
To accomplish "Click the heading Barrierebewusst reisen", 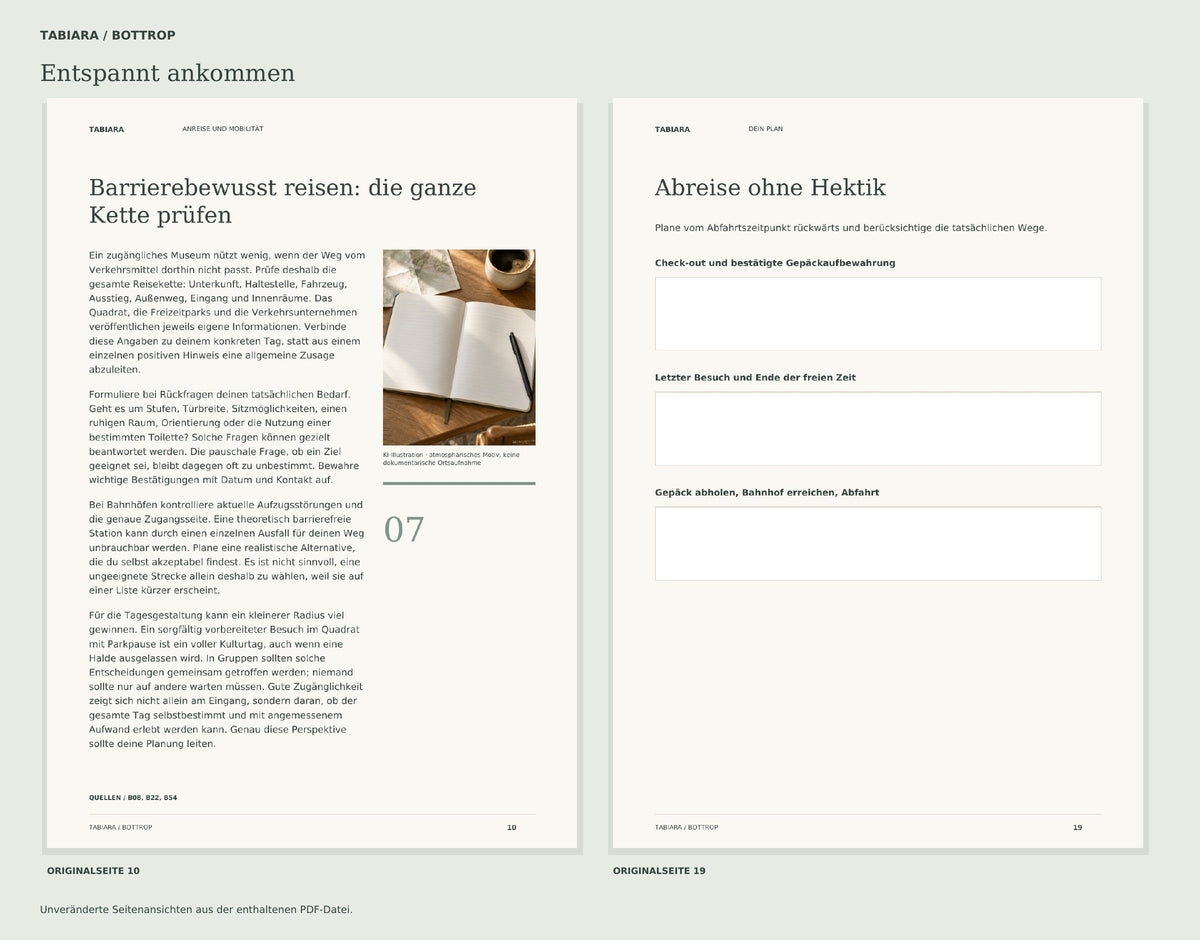I will 283,201.
